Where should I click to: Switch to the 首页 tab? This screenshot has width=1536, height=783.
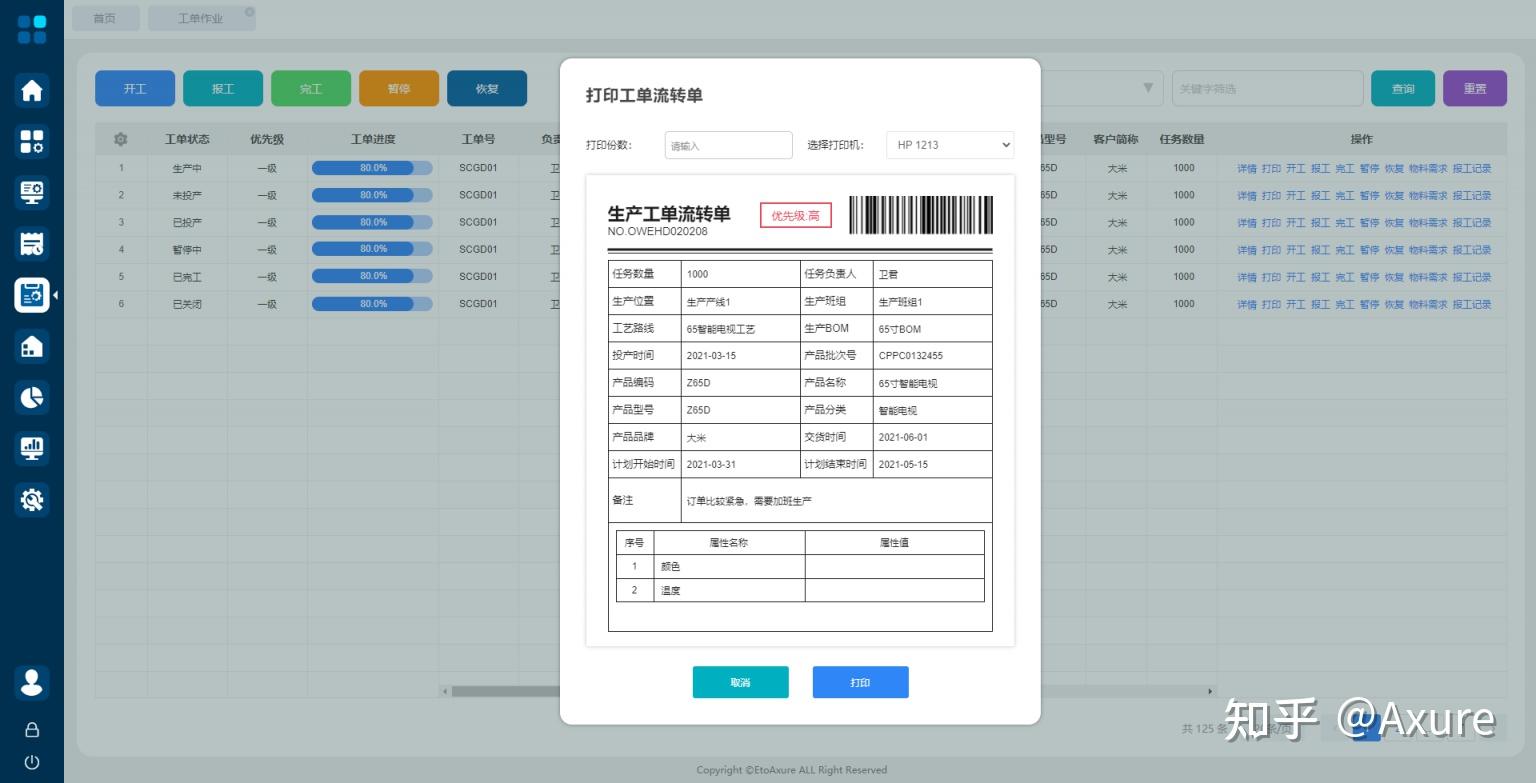104,17
